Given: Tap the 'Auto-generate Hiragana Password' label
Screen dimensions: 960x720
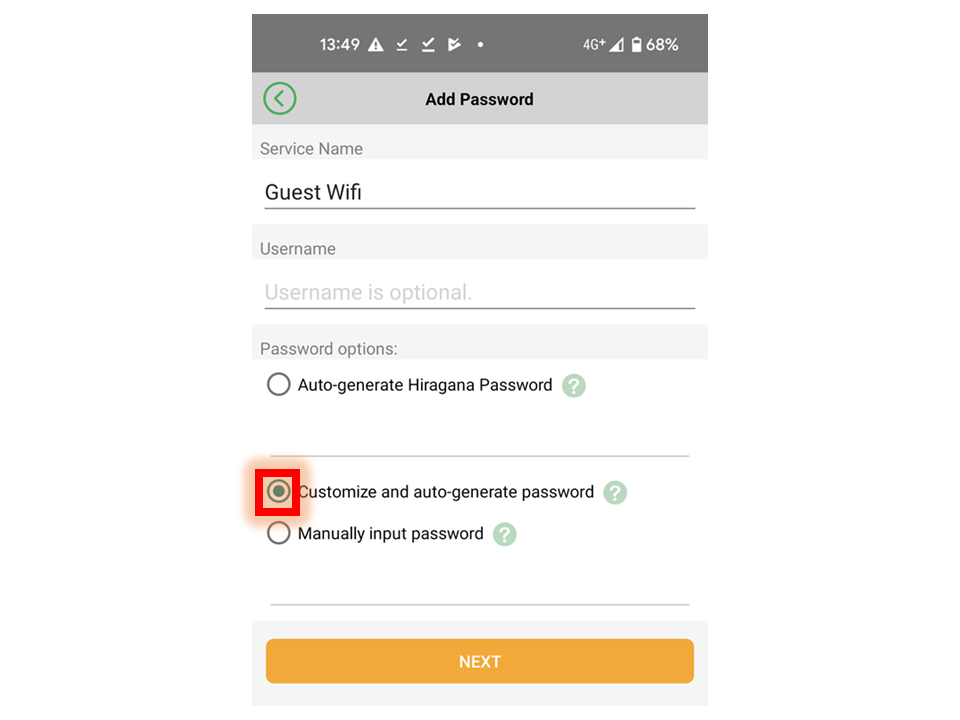Looking at the screenshot, I should tap(425, 385).
